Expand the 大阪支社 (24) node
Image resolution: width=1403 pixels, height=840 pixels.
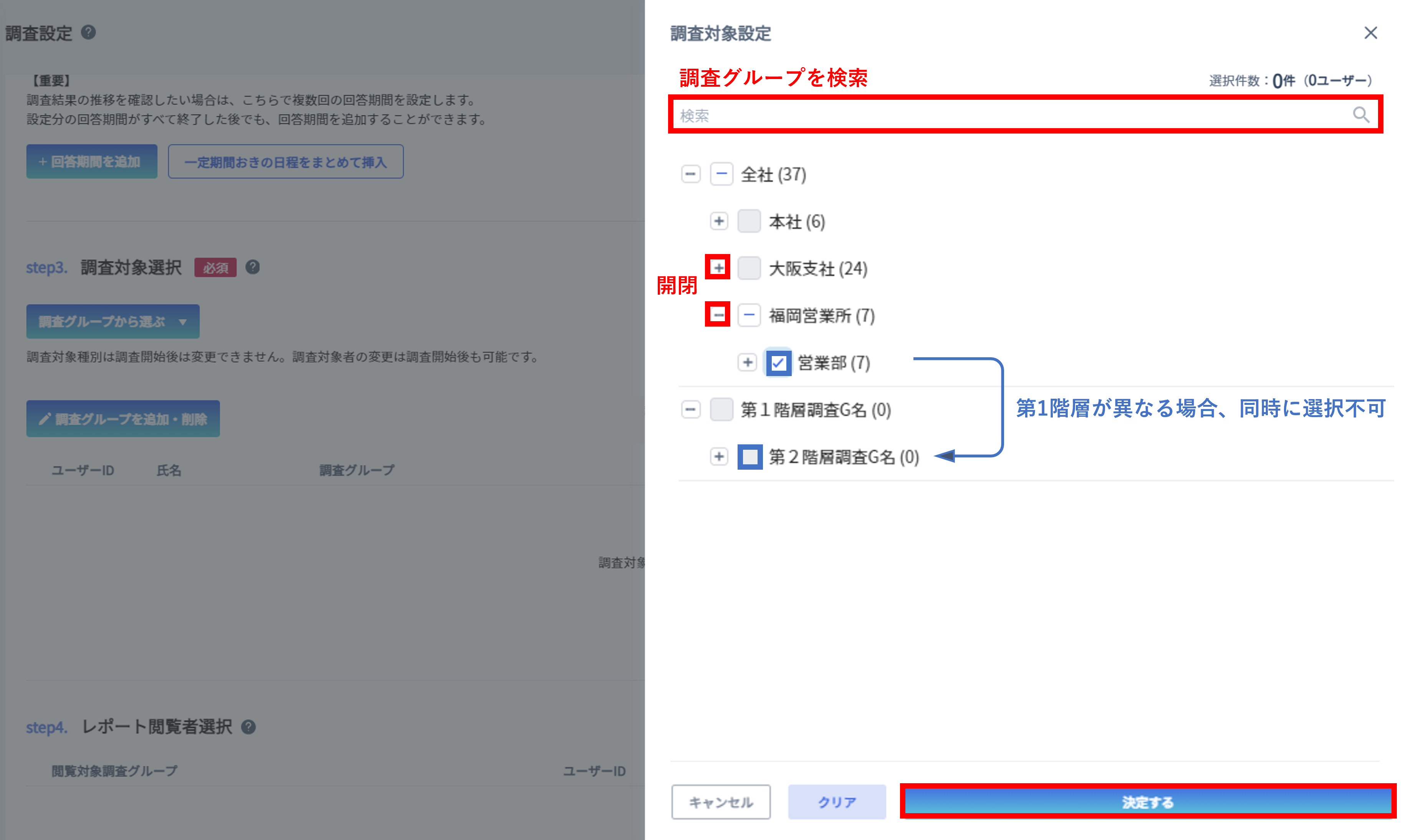click(x=718, y=267)
